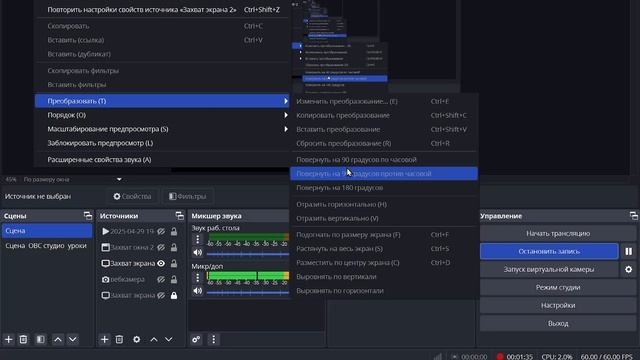Open the По размеру окна zoom dropdown
Screen dimensions: 640x360
pos(119,180)
